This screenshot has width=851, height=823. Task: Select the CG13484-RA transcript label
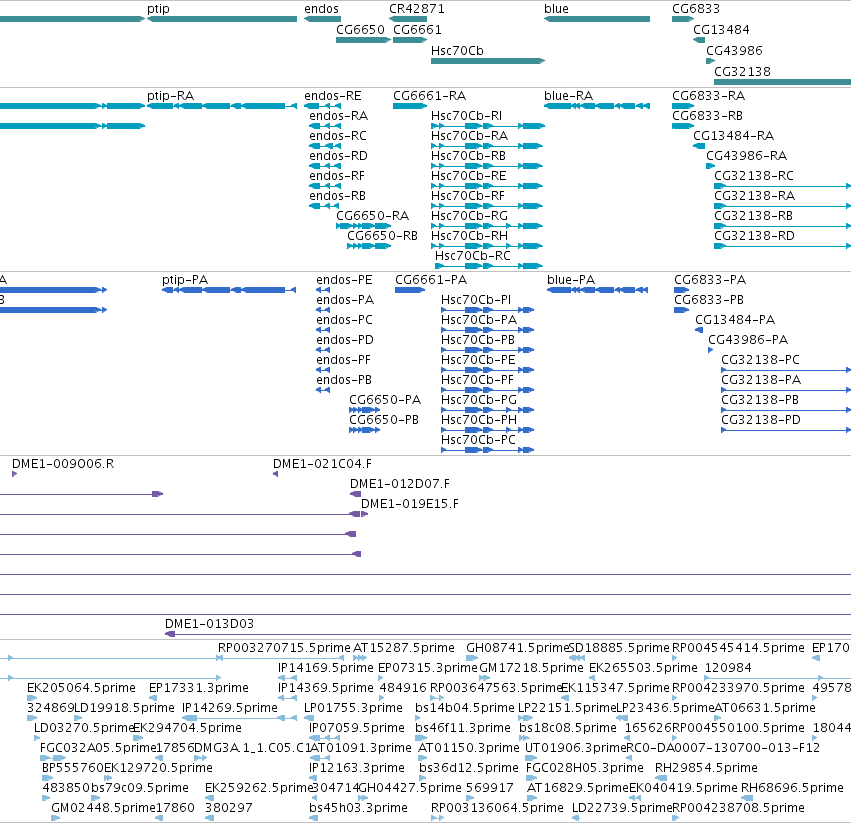(x=733, y=136)
